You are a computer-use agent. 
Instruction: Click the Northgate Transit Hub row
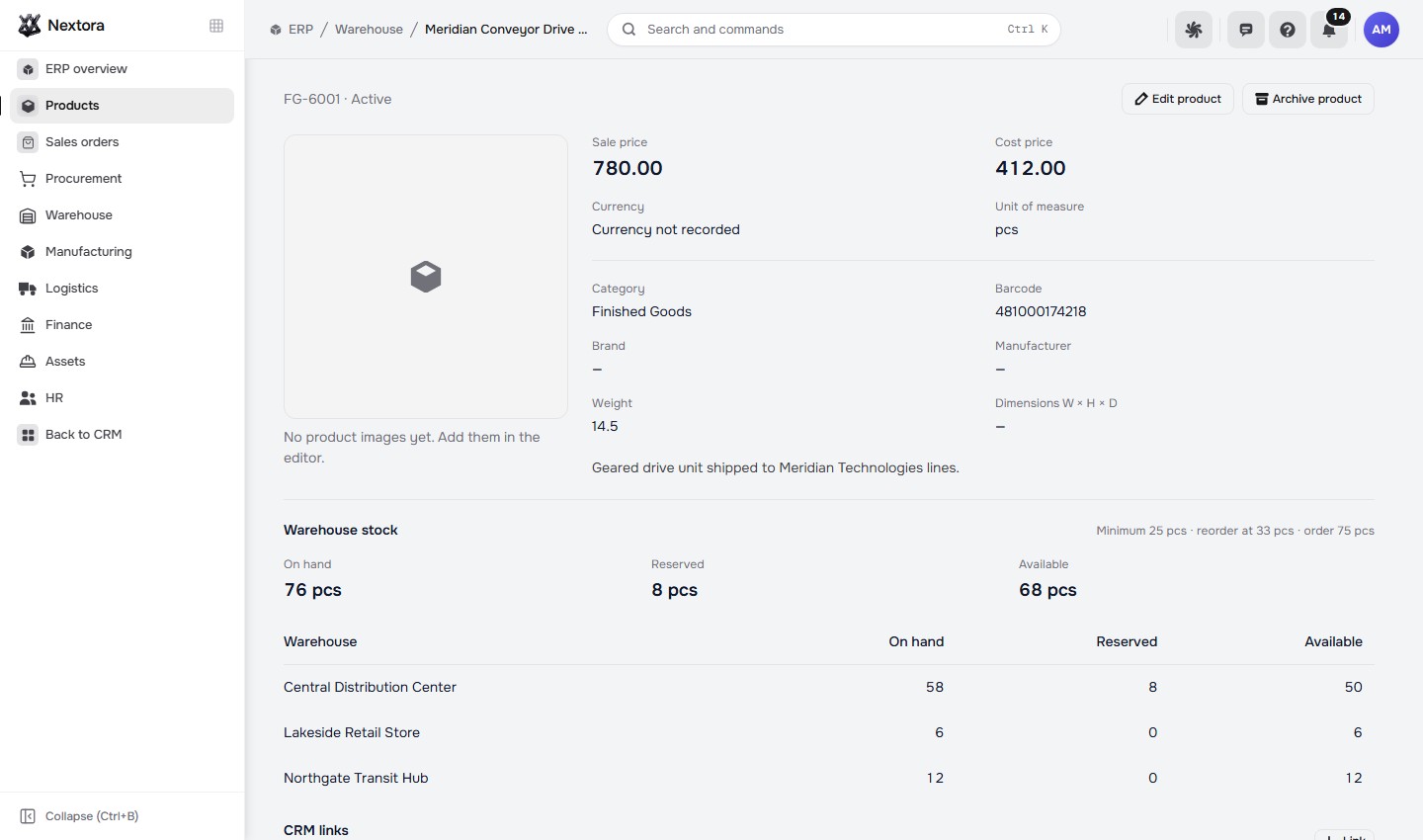[x=829, y=778]
